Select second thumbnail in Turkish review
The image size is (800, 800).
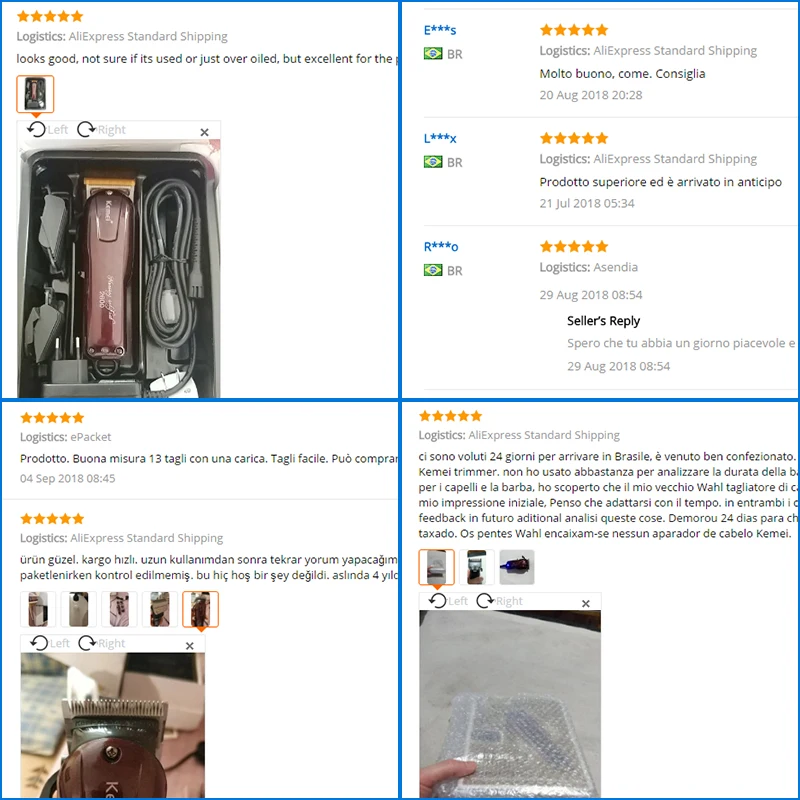click(79, 609)
